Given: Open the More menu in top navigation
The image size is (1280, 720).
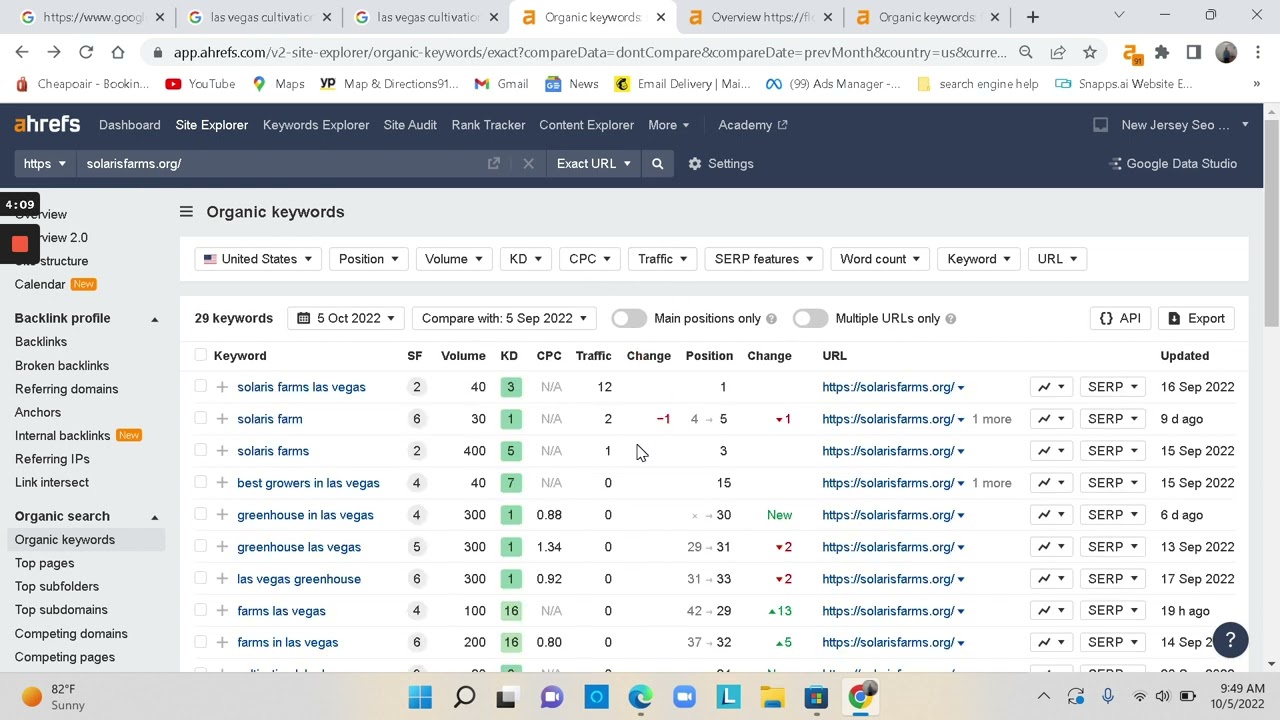Looking at the screenshot, I should pos(668,125).
